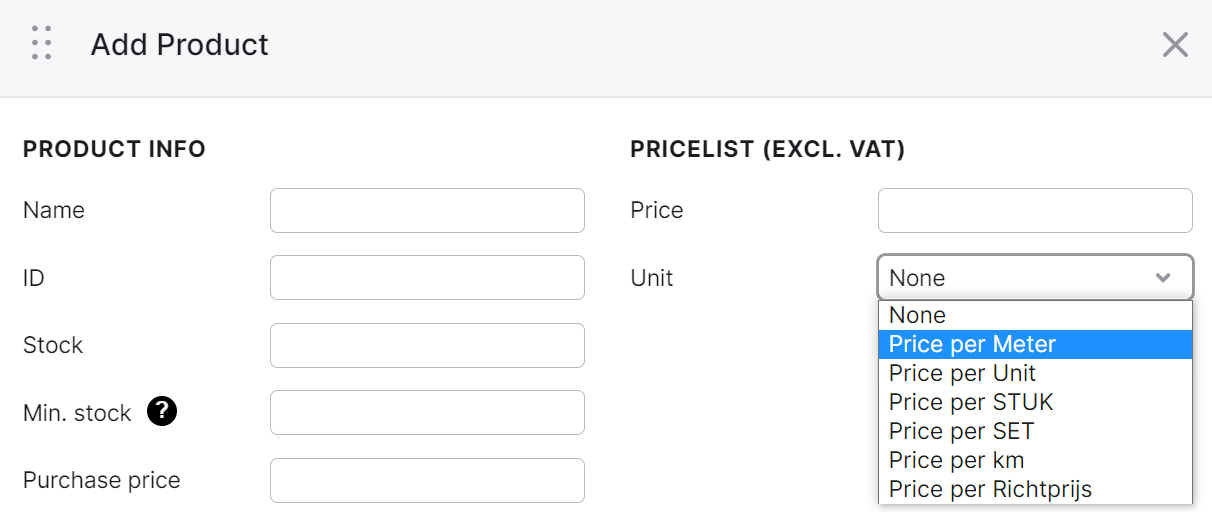1212x512 pixels.
Task: Click the Min. stock input field
Action: 427,412
